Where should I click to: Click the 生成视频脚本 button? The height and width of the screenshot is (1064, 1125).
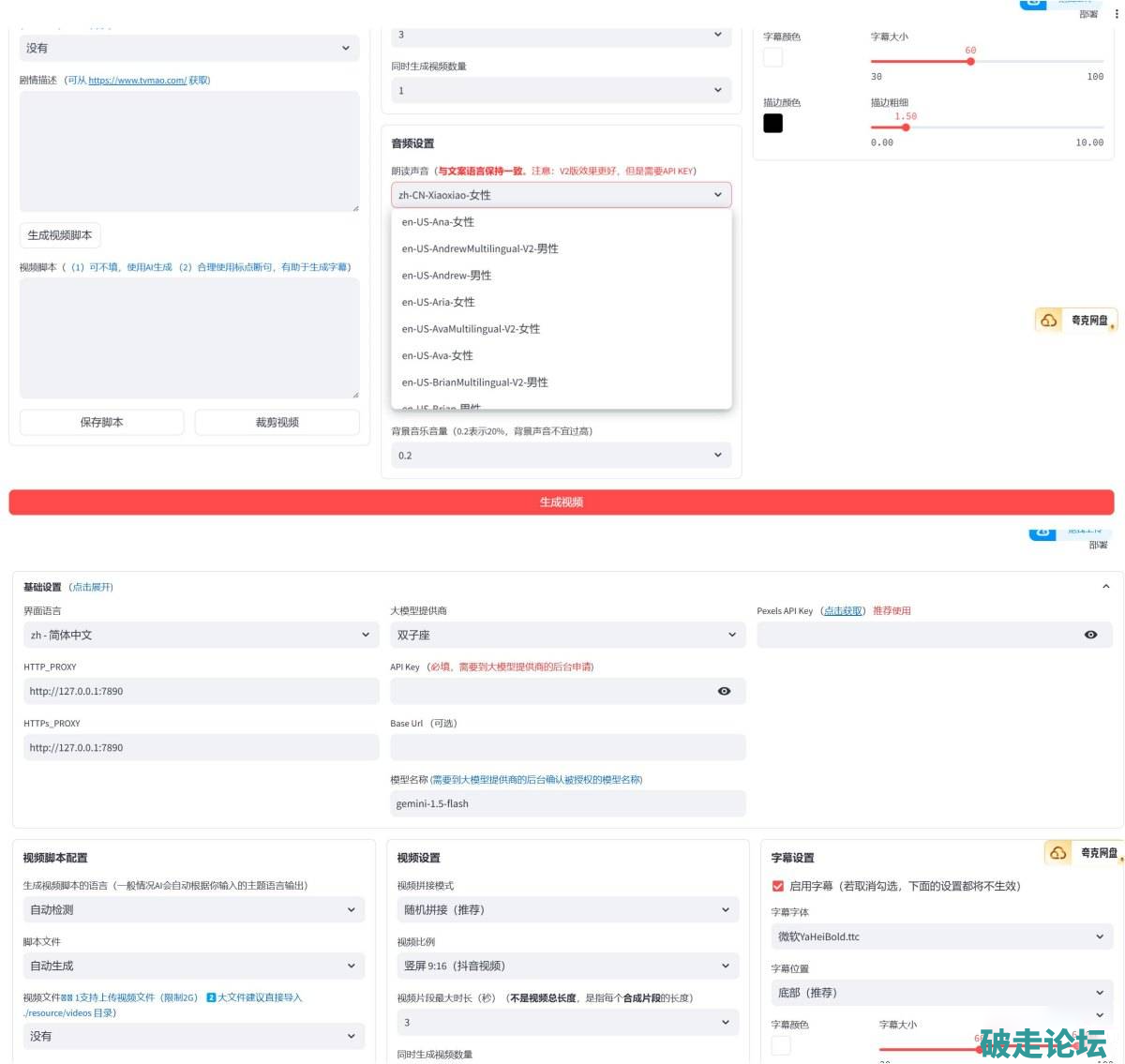60,235
